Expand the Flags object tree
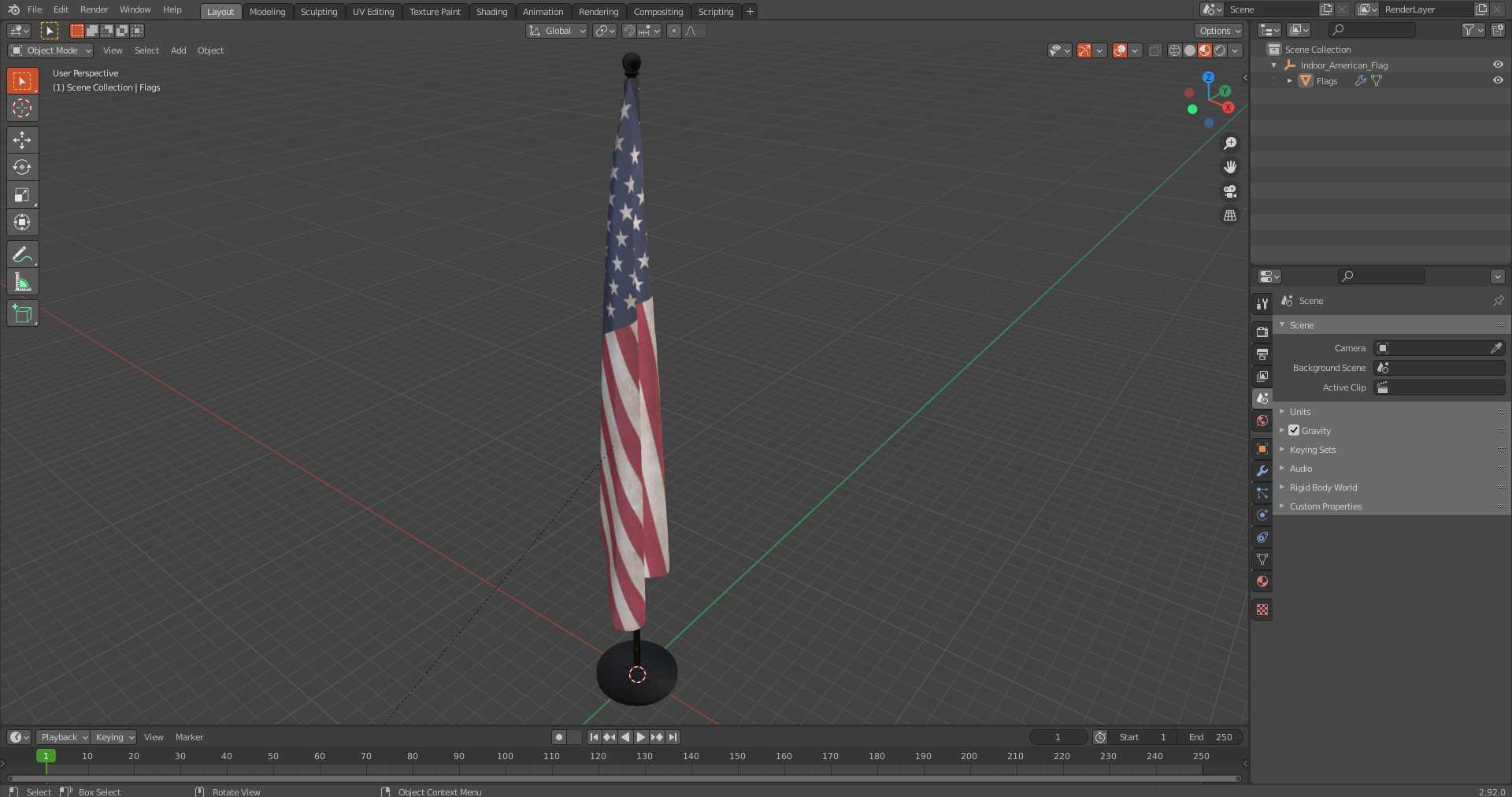Image resolution: width=1512 pixels, height=797 pixels. [1289, 80]
